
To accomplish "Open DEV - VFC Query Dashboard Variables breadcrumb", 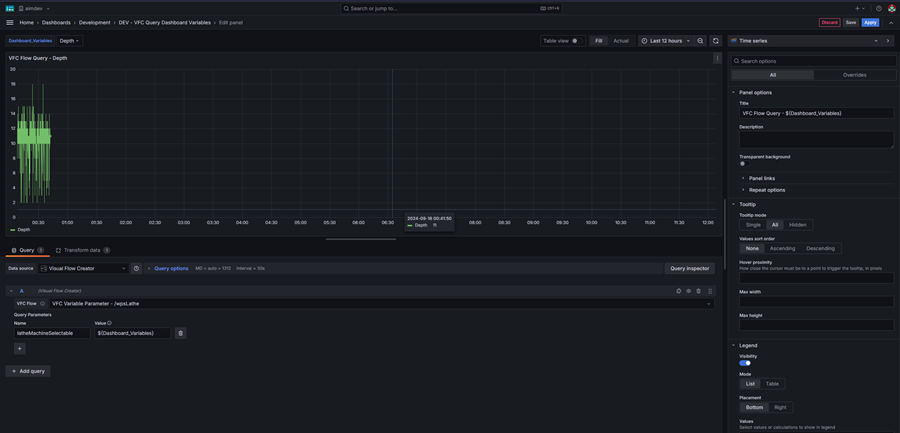I will [x=165, y=22].
